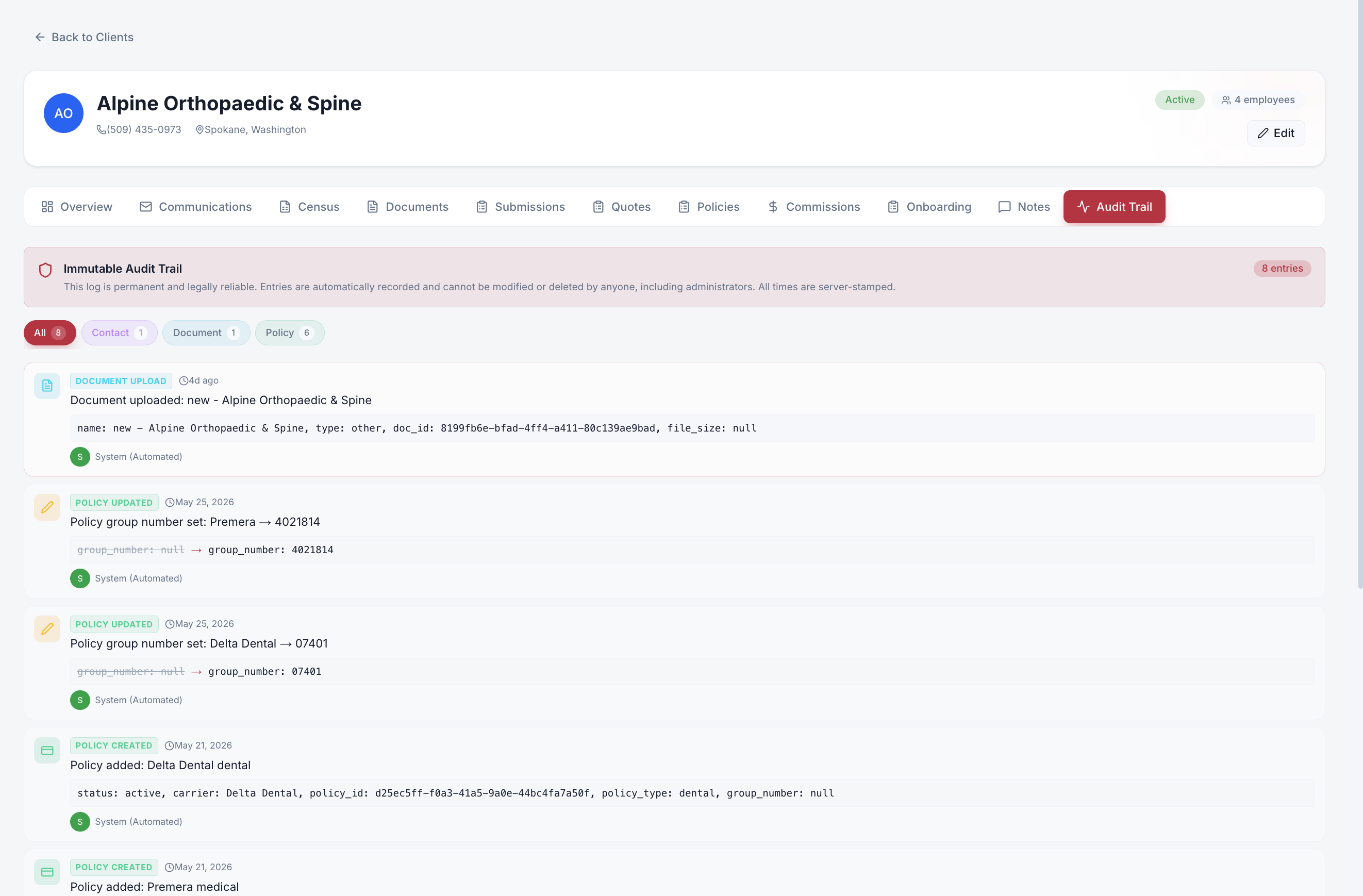This screenshot has height=896, width=1363.
Task: Select the Audit Trail tab
Action: click(1114, 207)
